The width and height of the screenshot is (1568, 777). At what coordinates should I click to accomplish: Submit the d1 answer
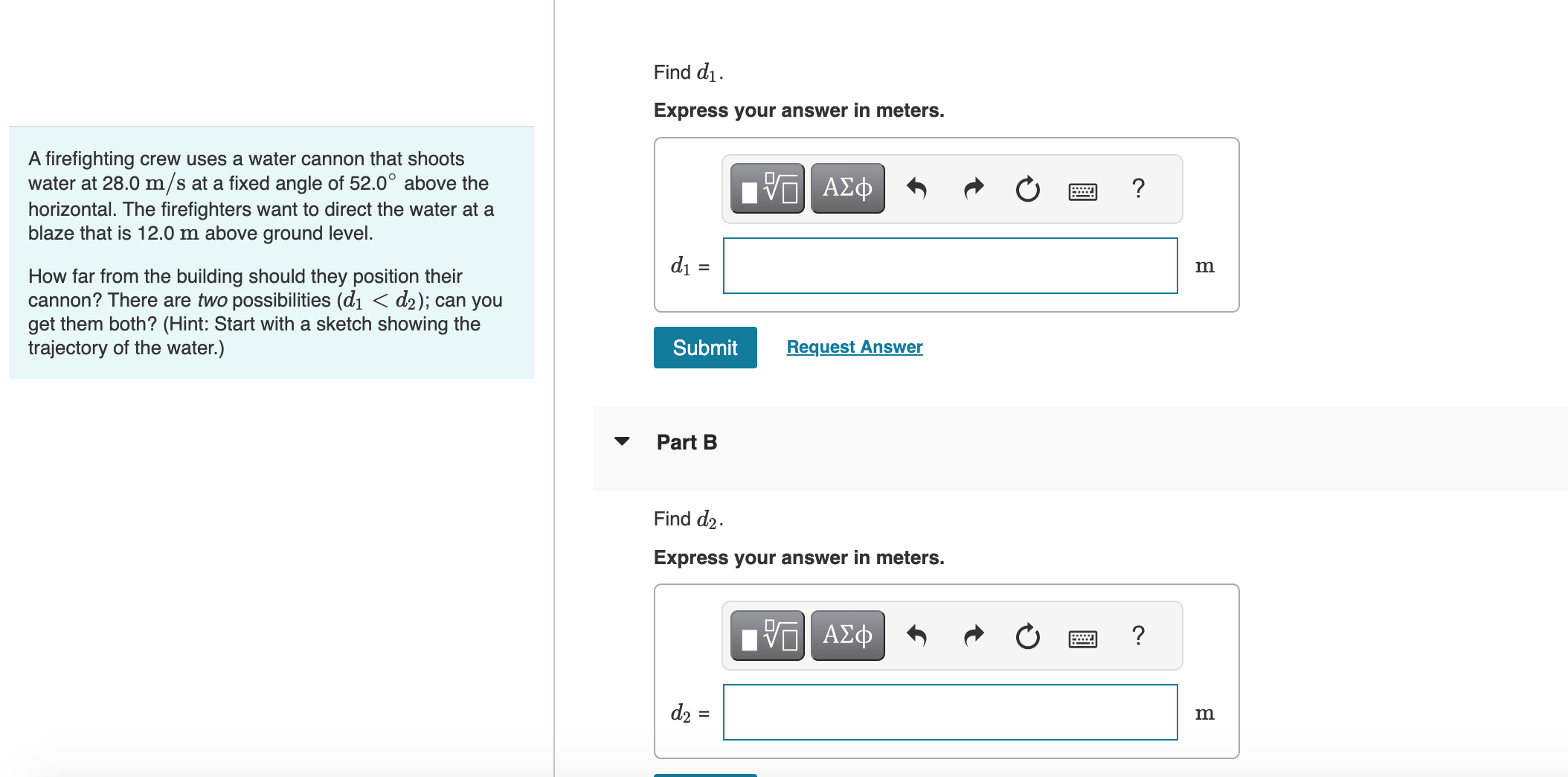pos(705,348)
